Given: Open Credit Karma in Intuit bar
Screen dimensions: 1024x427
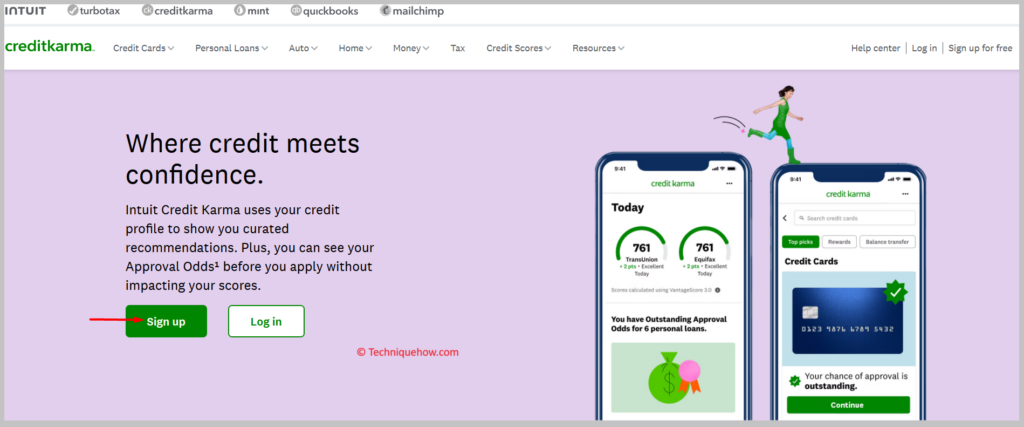Looking at the screenshot, I should point(178,11).
